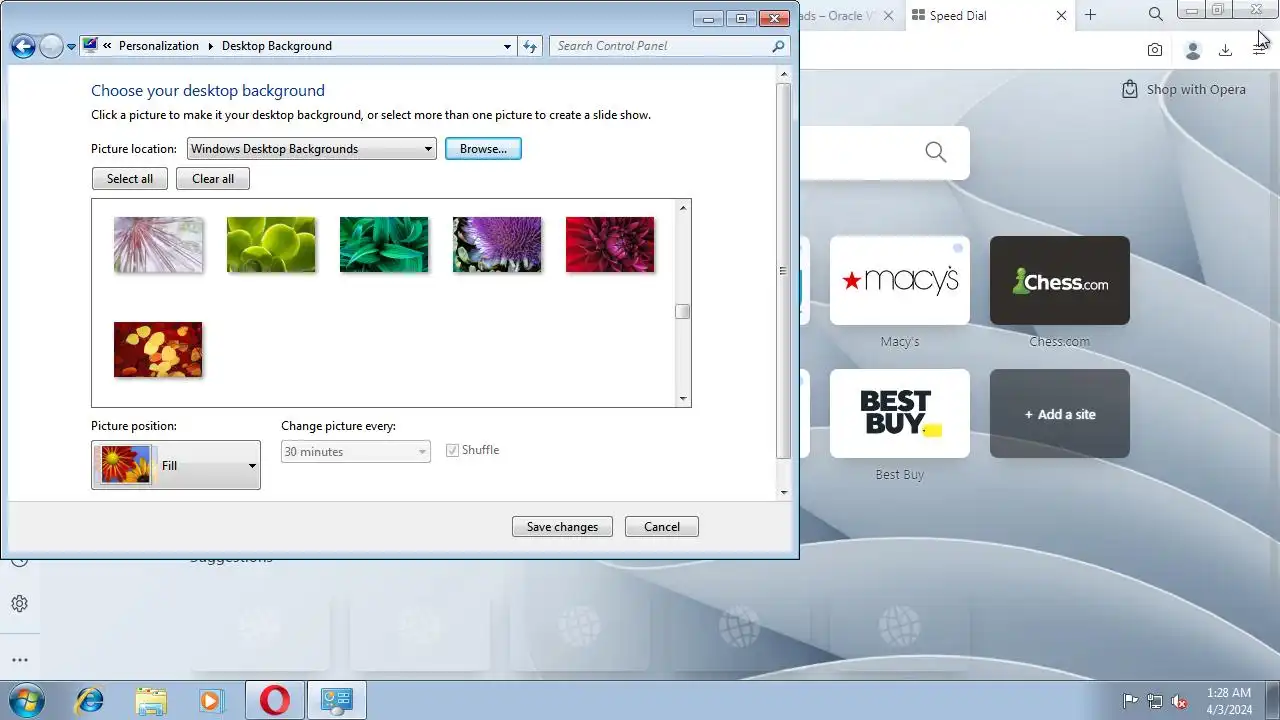Click the wallpaper list scroll up arrow
This screenshot has height=720, width=1280.
[683, 208]
